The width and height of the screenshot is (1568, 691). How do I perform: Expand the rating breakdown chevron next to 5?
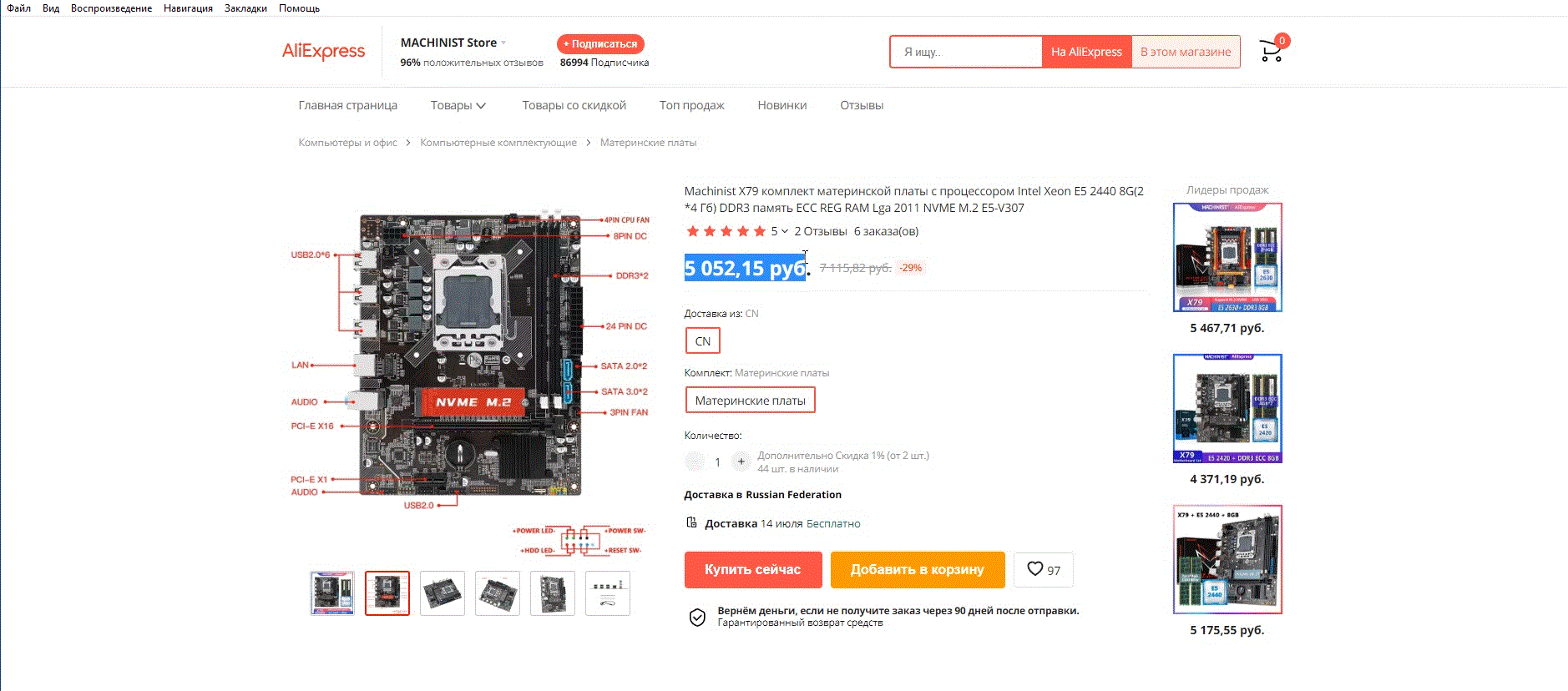tap(785, 231)
